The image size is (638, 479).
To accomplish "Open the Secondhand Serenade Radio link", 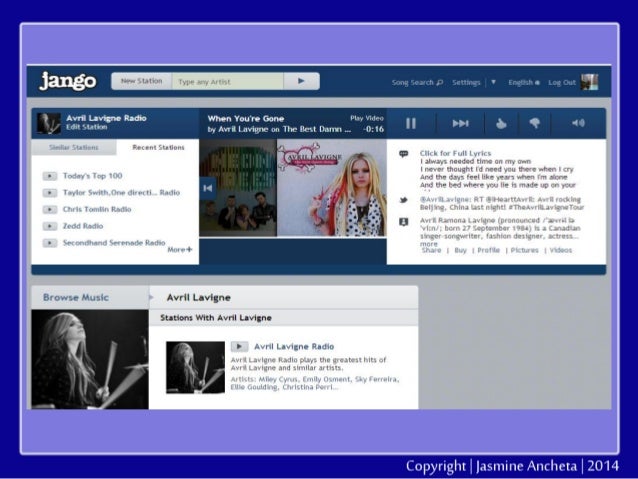I will 114,243.
